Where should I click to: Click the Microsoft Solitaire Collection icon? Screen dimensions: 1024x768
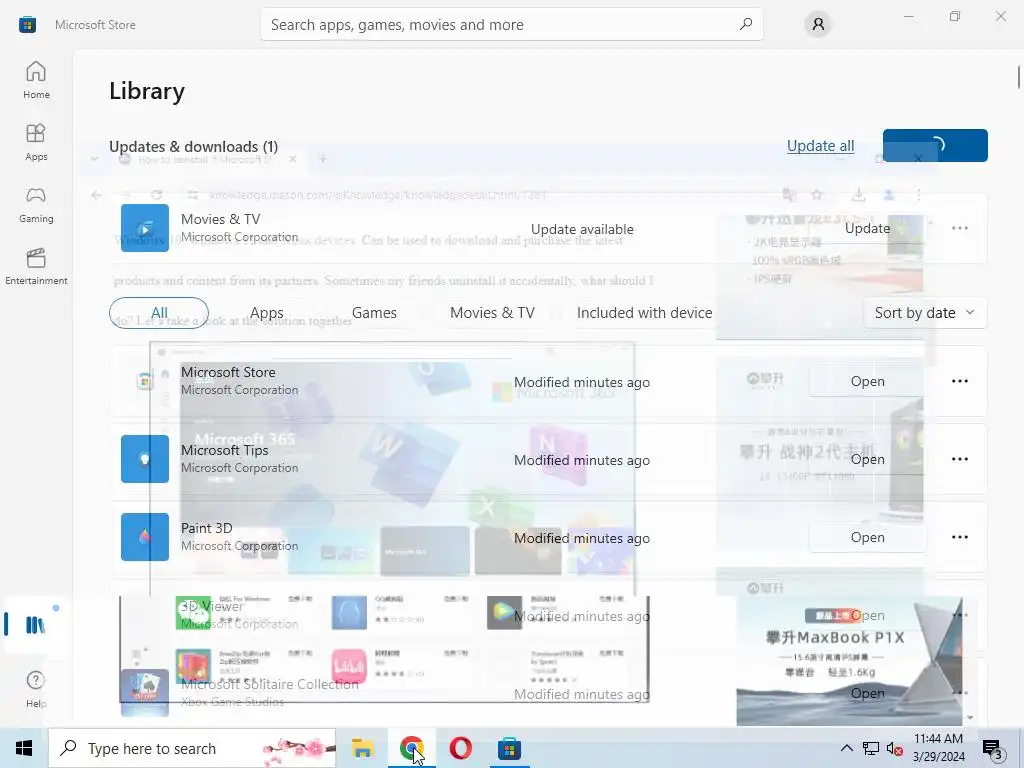pyautogui.click(x=145, y=693)
